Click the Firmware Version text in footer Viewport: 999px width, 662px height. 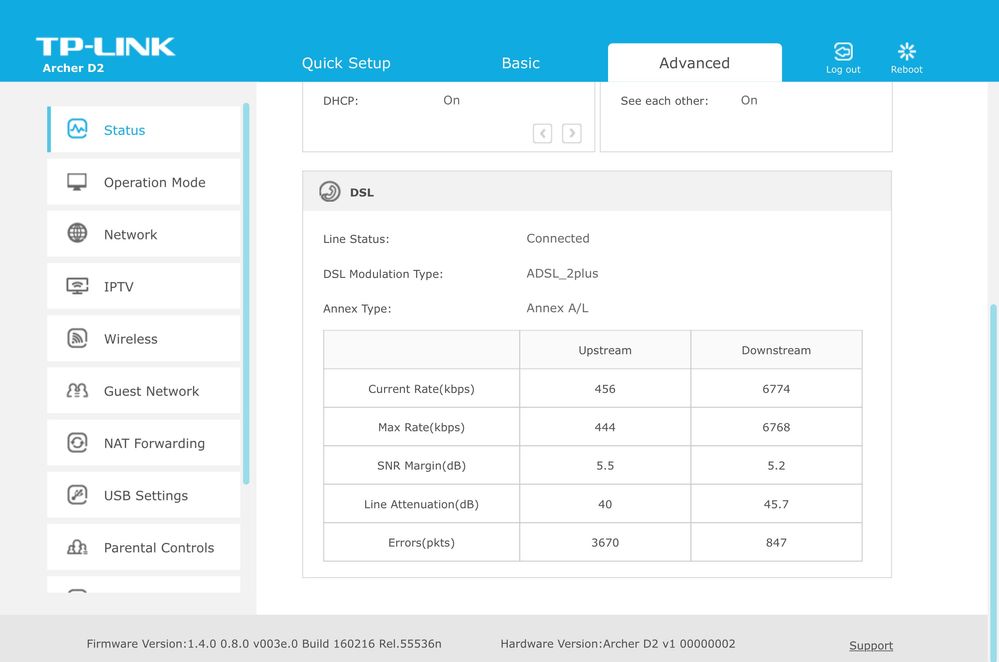point(264,644)
